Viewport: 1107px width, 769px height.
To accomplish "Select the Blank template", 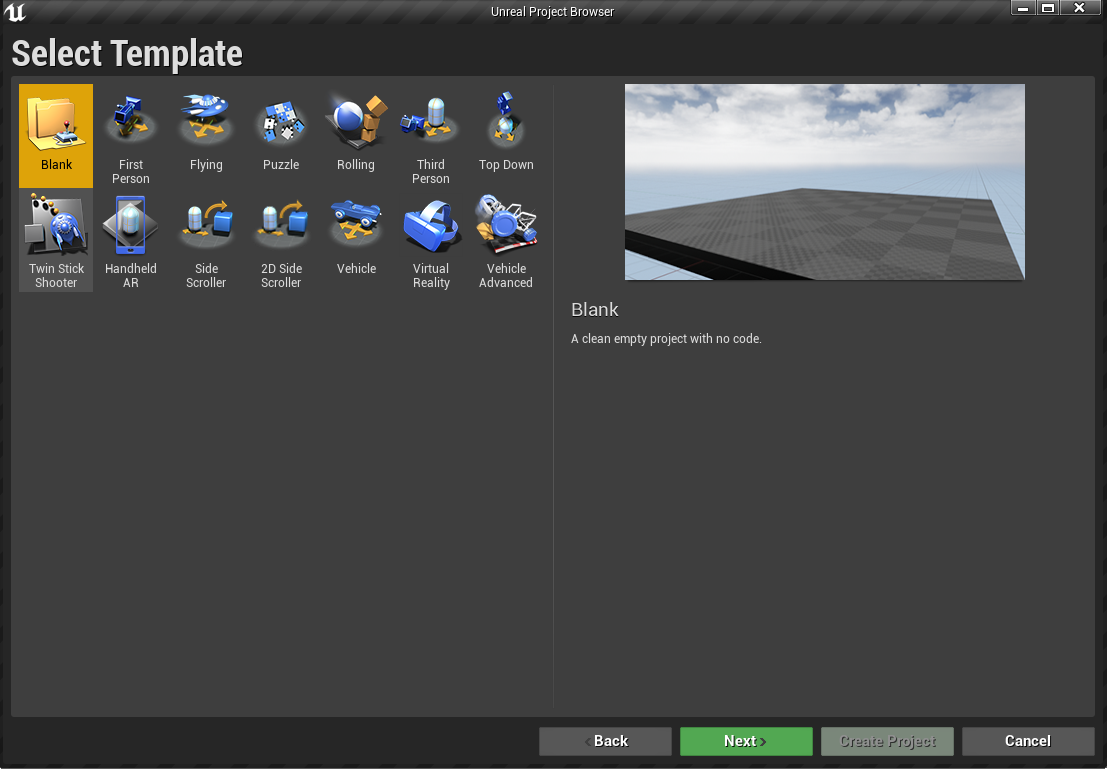I will tap(56, 136).
